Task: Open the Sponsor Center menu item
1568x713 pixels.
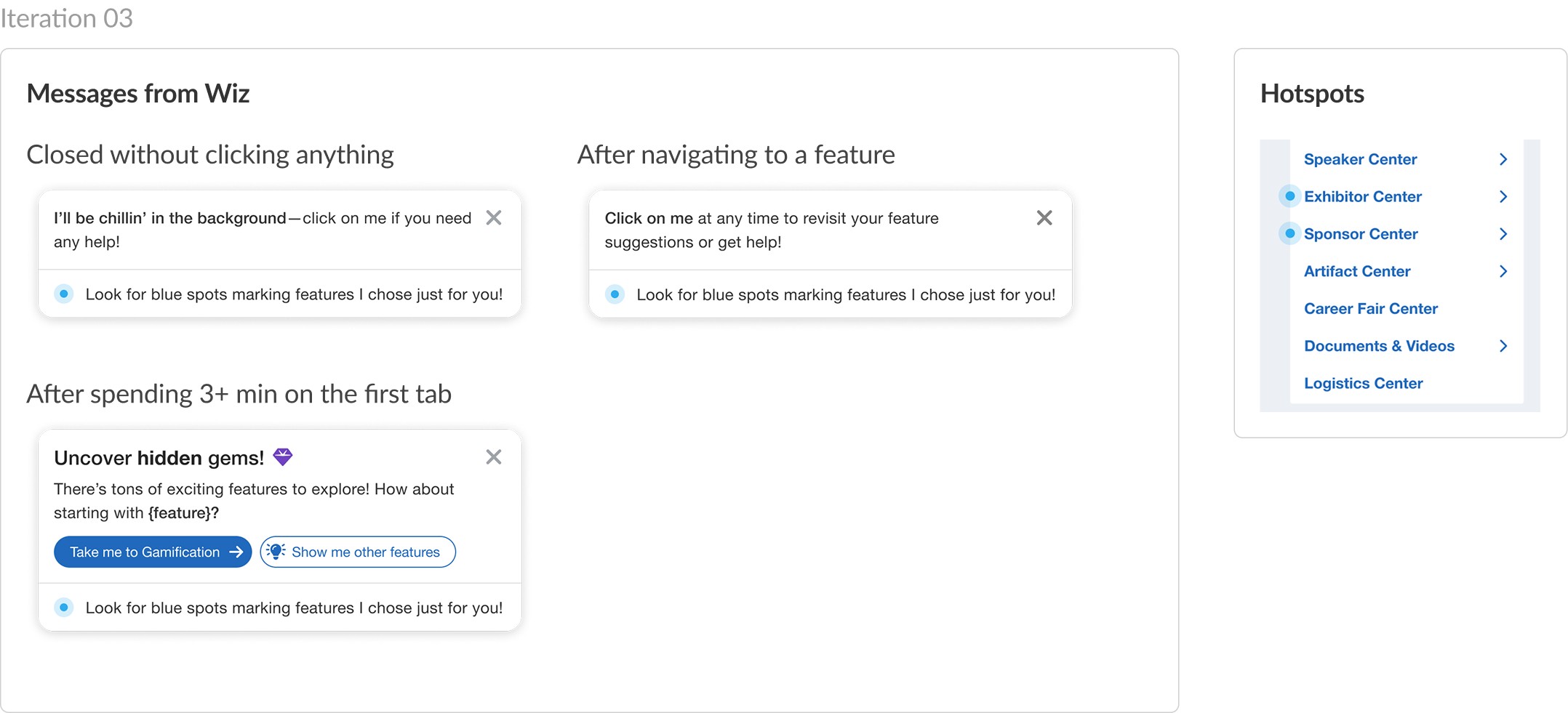Action: coord(1361,234)
